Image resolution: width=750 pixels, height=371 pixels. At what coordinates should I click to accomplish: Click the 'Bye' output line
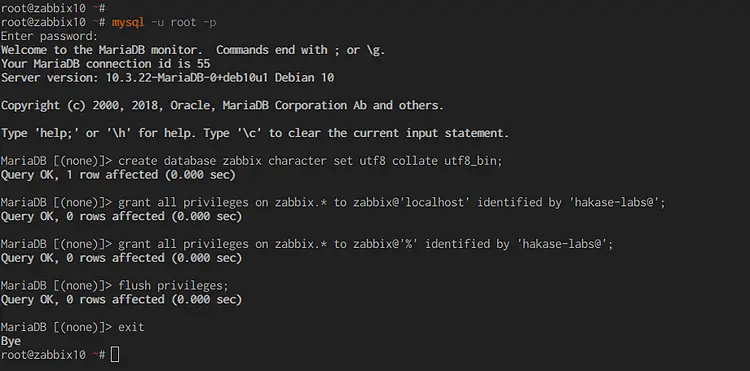[11, 341]
